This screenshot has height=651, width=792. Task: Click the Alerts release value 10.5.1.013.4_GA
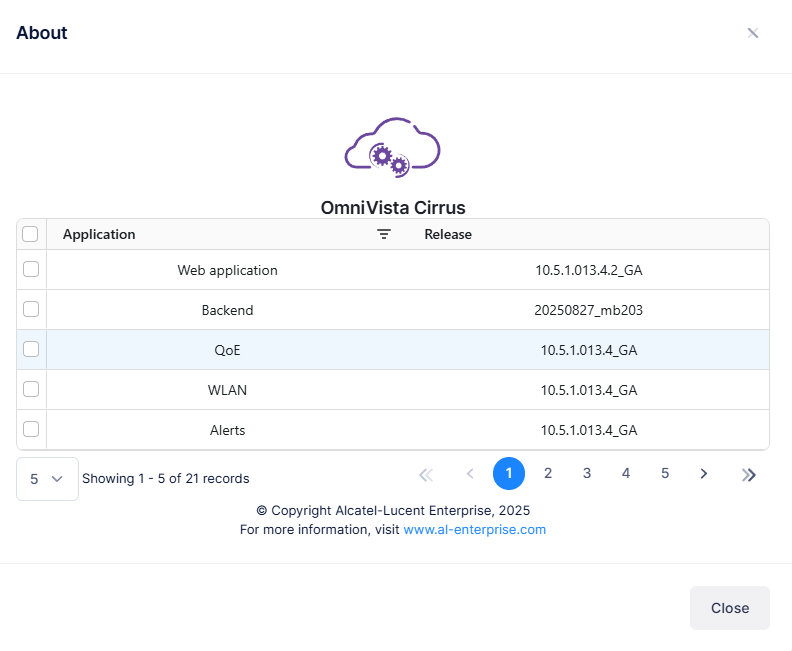pos(589,430)
